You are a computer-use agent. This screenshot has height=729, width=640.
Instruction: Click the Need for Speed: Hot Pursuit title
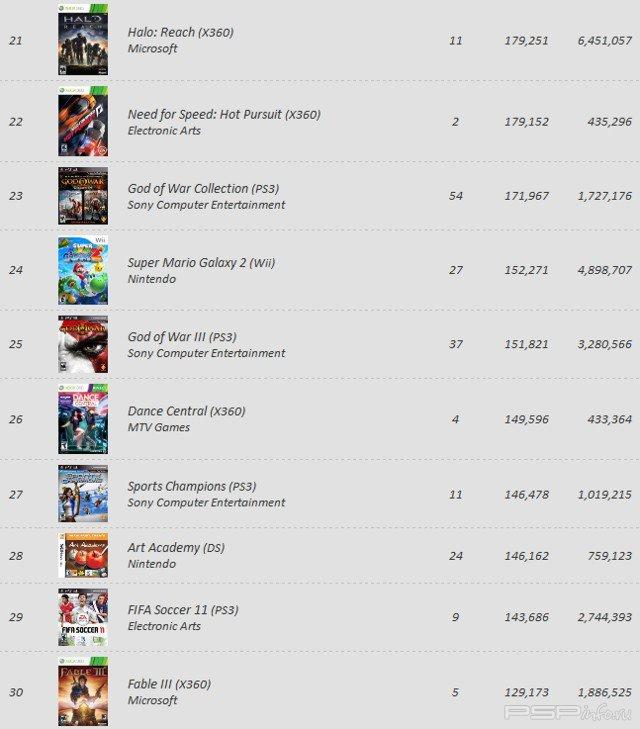pos(224,114)
